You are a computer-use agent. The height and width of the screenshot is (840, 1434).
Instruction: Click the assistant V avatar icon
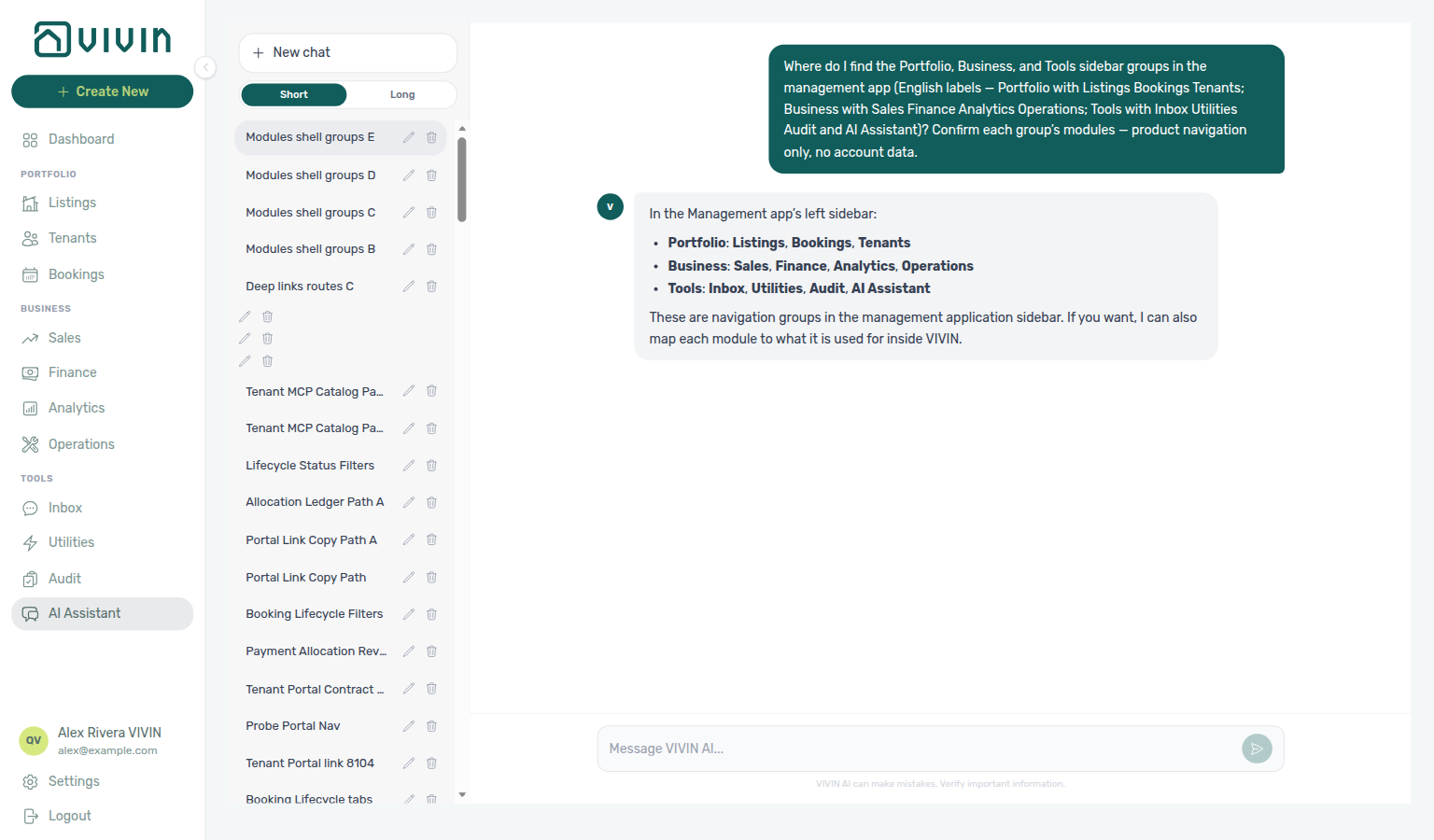pos(611,207)
